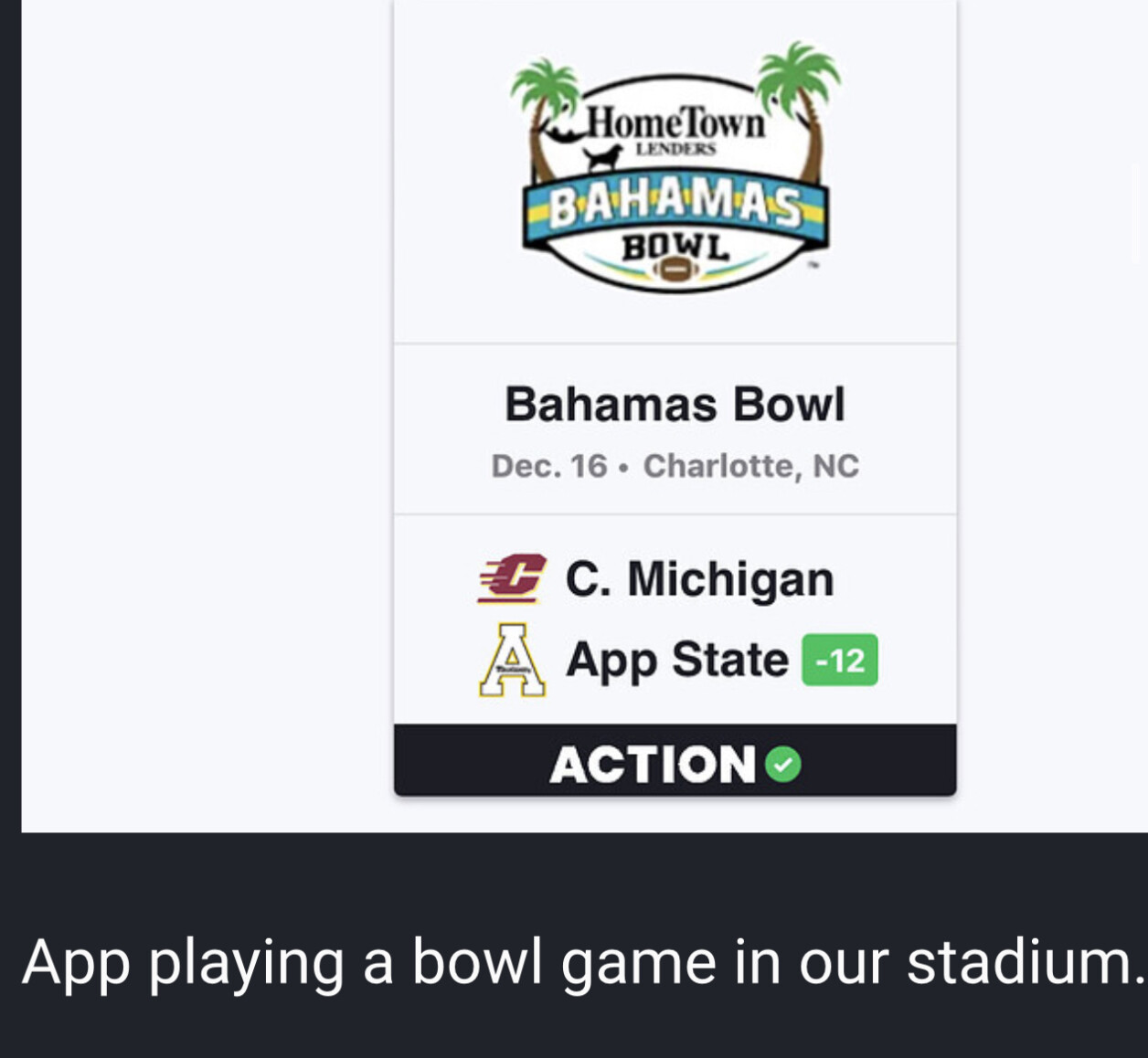Select the green -12 spread badge
This screenshot has width=1148, height=1058.
[x=840, y=660]
